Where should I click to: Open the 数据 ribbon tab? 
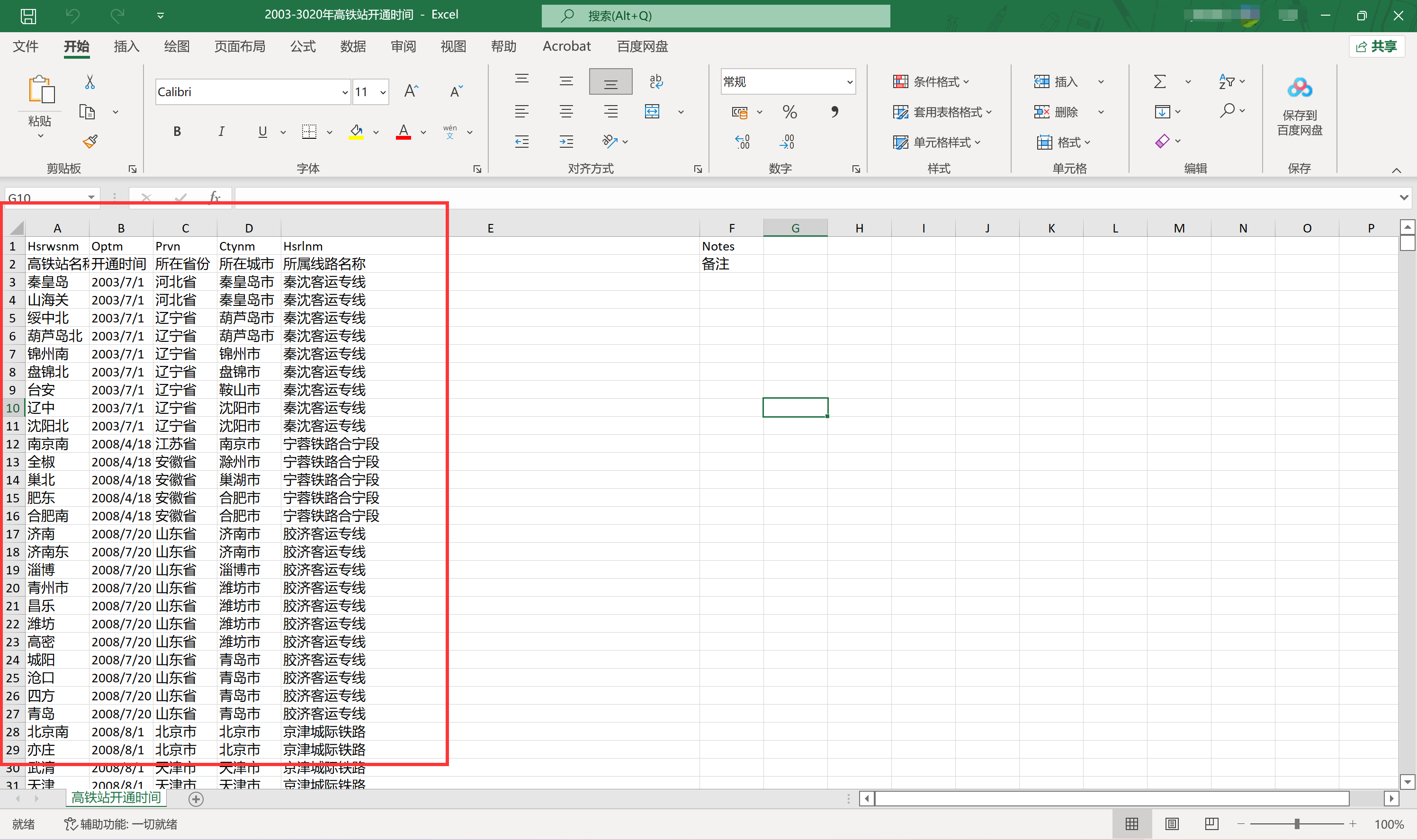tap(353, 46)
